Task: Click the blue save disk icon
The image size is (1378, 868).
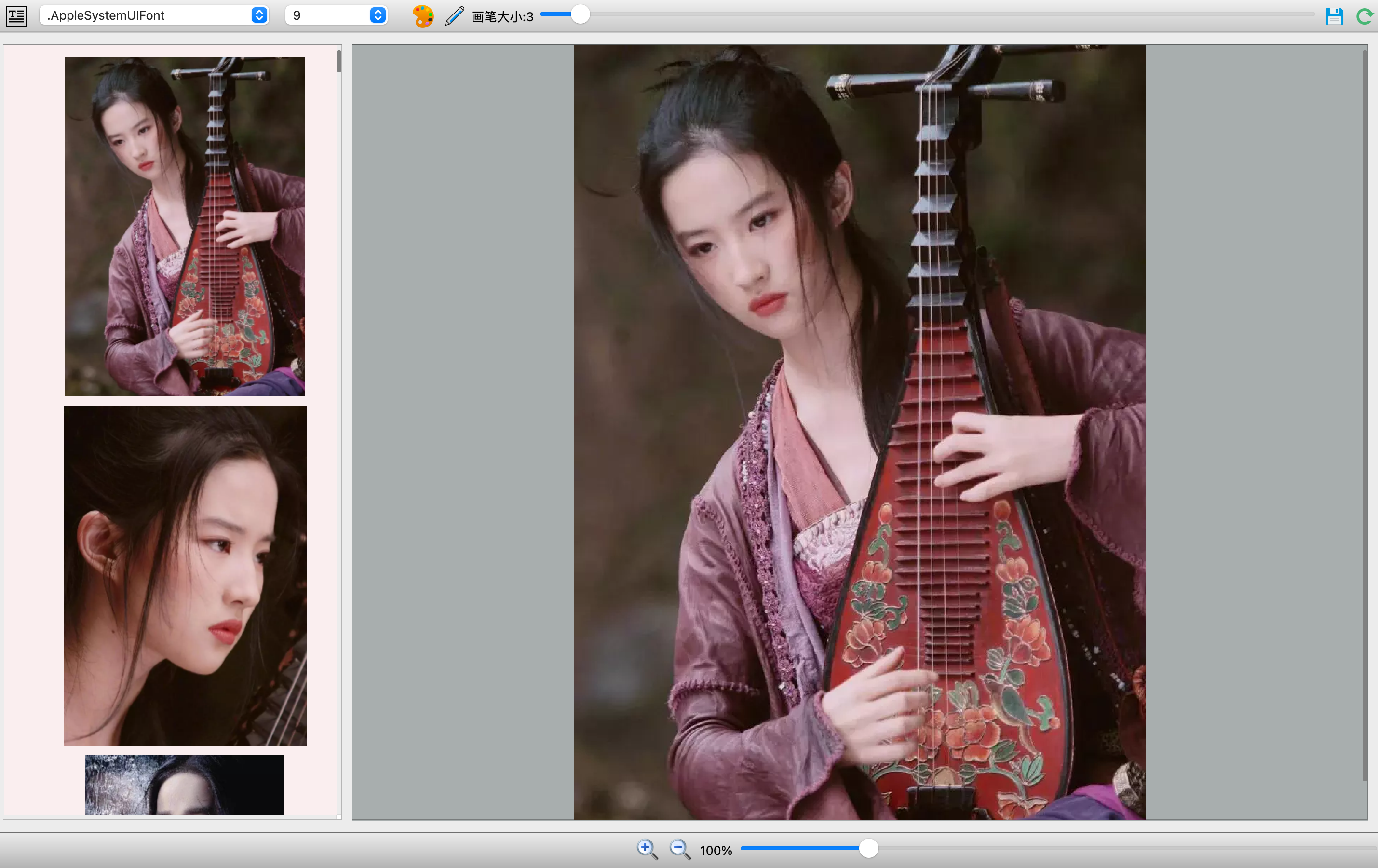Action: pos(1334,15)
